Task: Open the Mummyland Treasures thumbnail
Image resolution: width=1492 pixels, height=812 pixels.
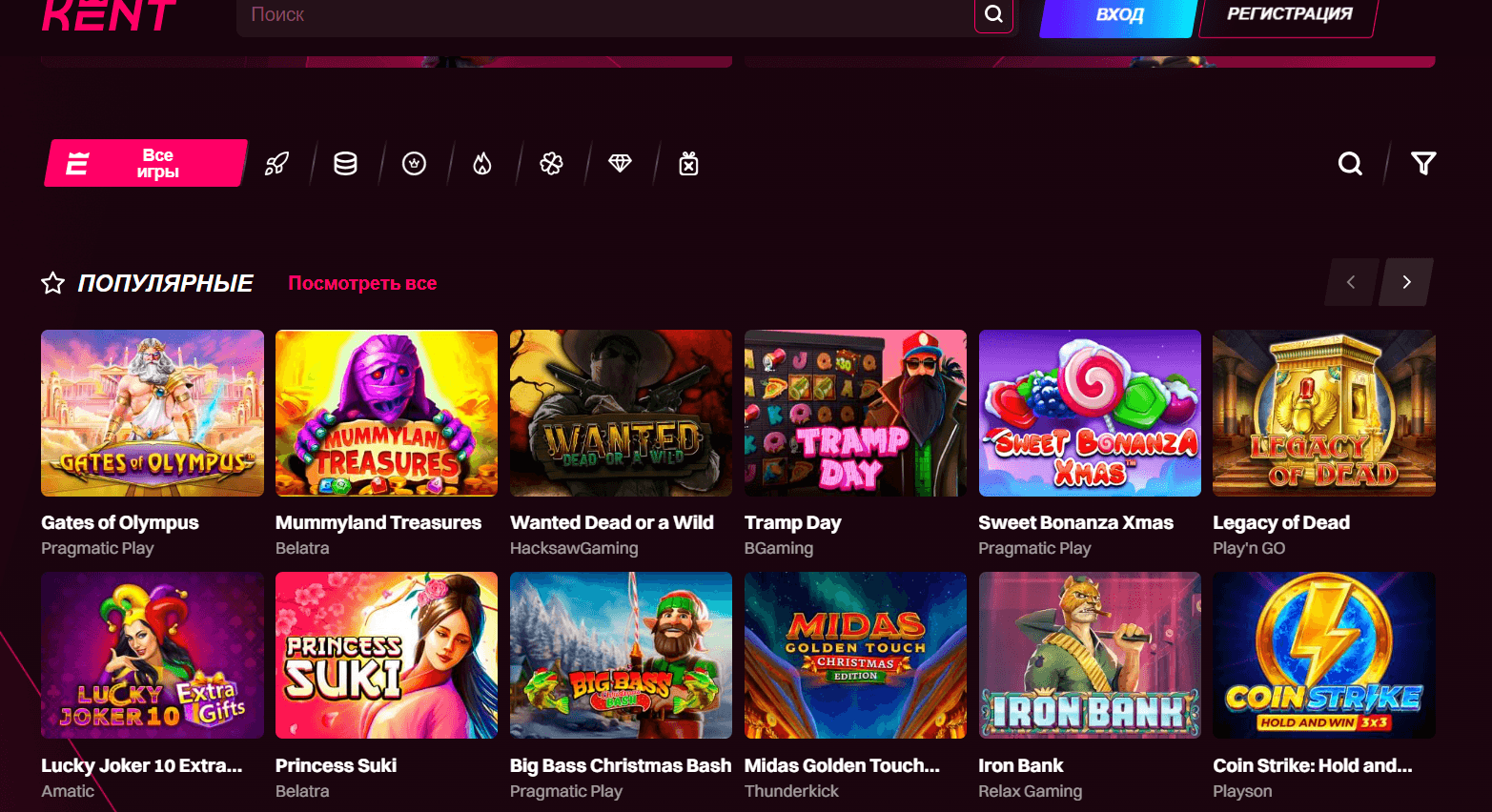Action: click(x=386, y=413)
